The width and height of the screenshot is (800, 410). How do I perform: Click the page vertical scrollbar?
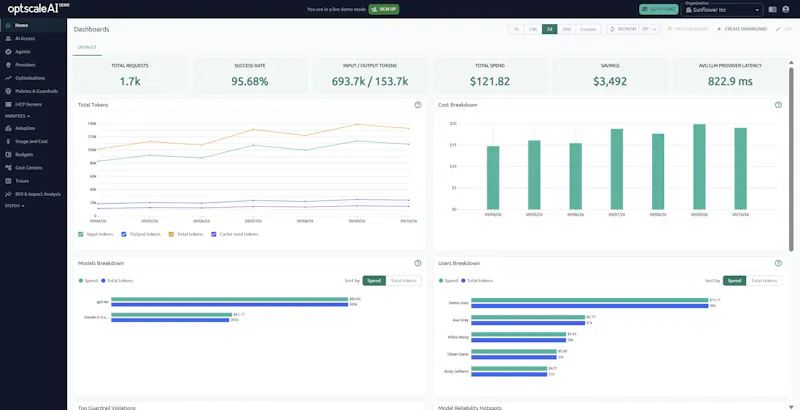click(791, 158)
